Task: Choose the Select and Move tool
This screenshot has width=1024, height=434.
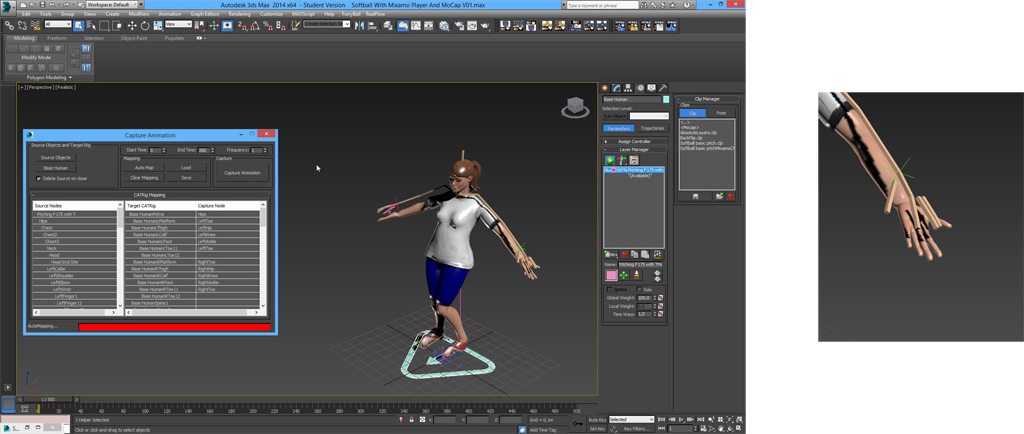Action: tap(132, 25)
